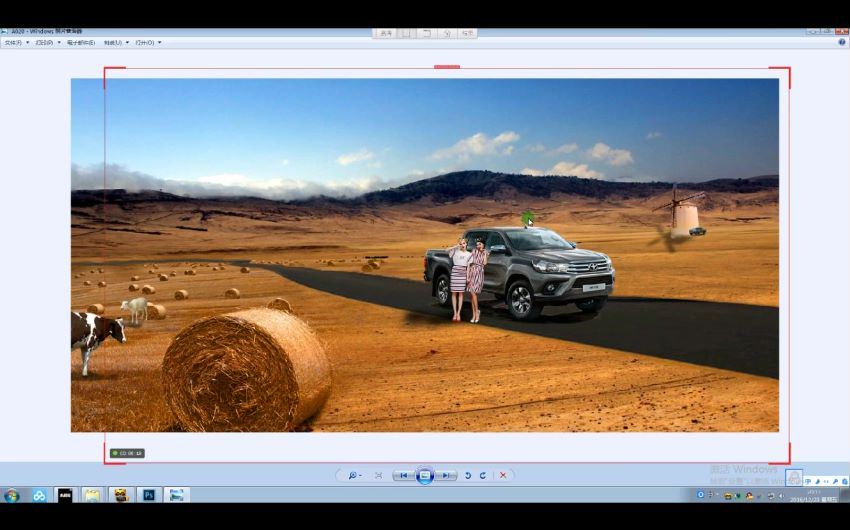Open the file explorer folder in the taskbar
This screenshot has height=530, width=850.
point(92,495)
